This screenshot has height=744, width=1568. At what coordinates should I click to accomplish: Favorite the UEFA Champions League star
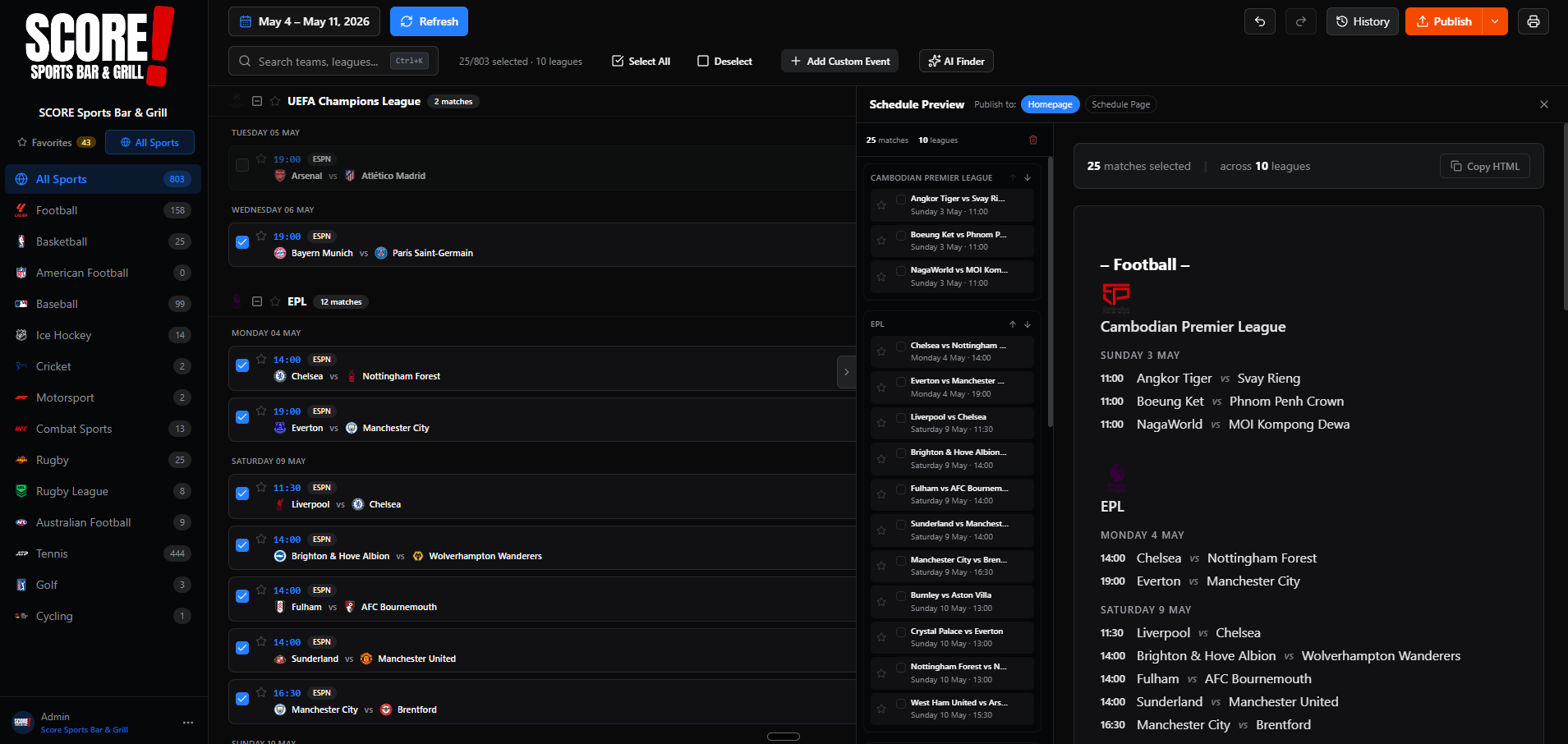[x=275, y=101]
